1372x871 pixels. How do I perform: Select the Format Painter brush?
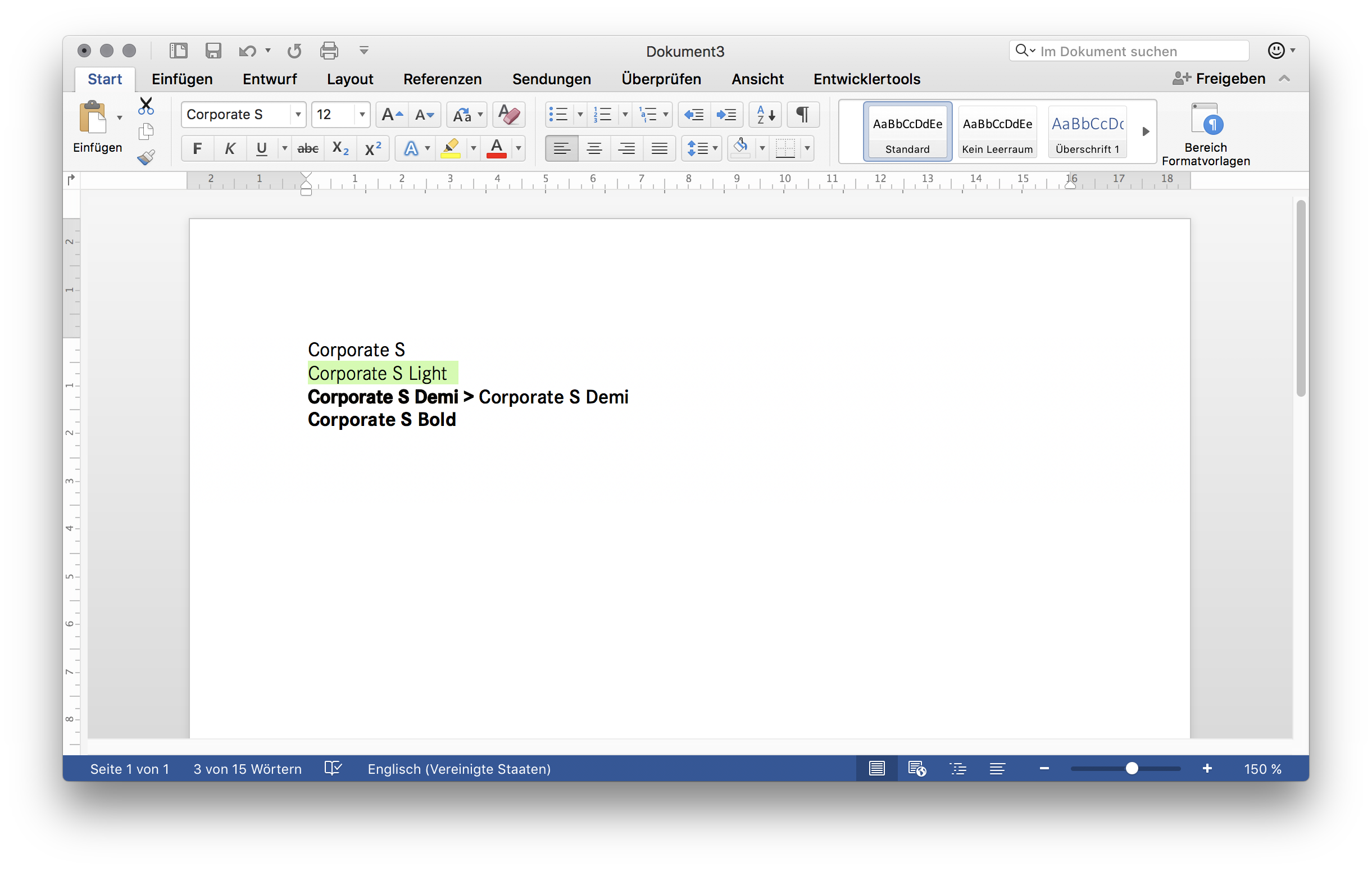click(147, 157)
